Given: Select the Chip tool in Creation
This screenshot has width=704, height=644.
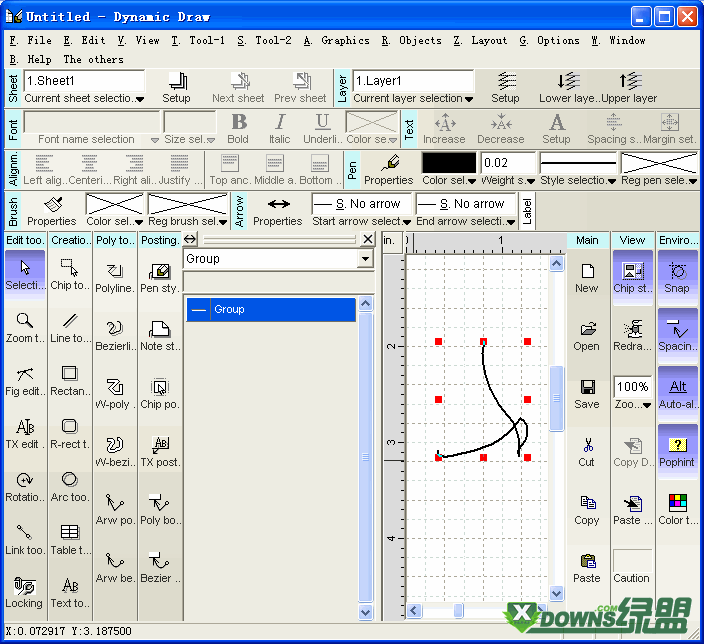Looking at the screenshot, I should click(x=70, y=275).
